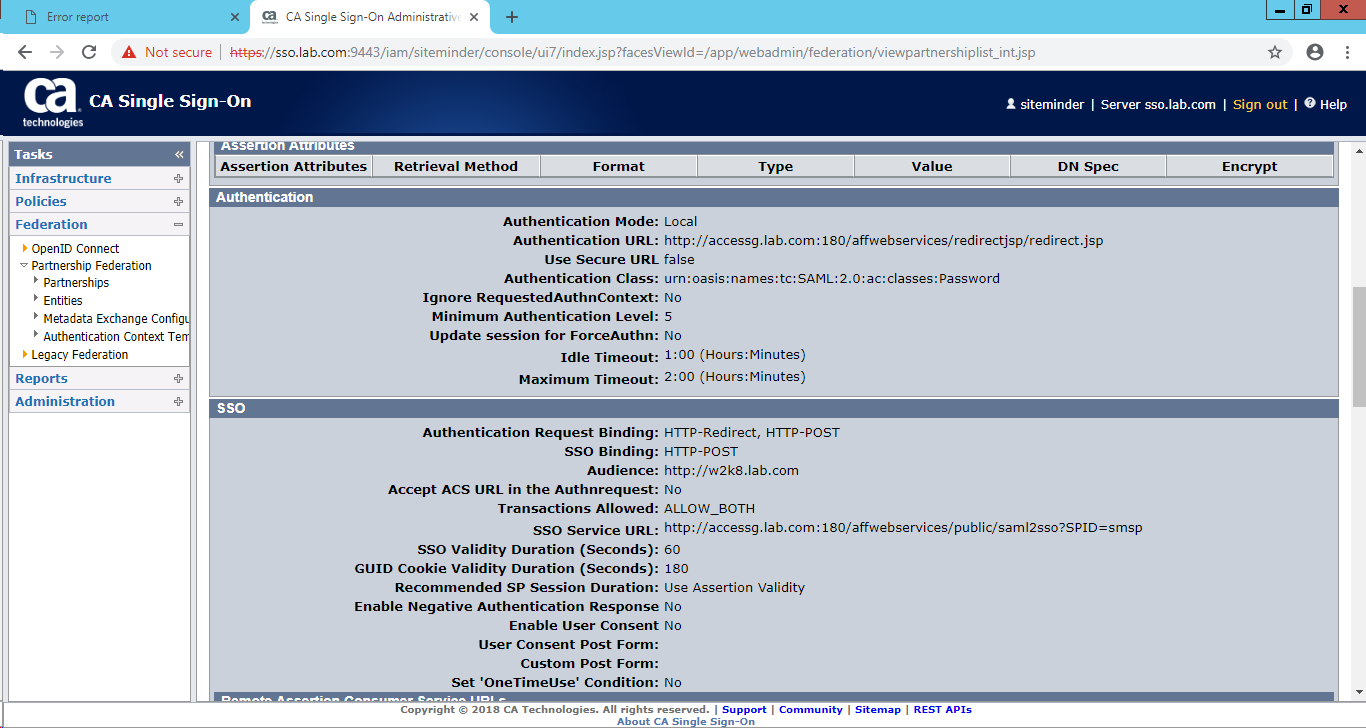Click the DN Spec column header
Screen dimensions: 1366x728
click(x=1088, y=166)
